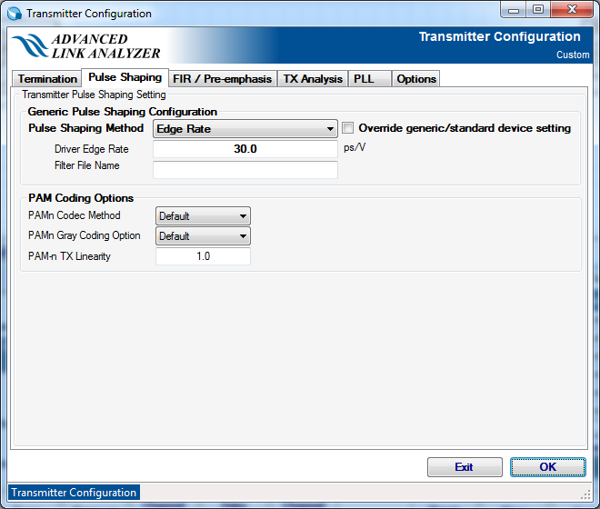Click the window resize grip icon
This screenshot has height=509, width=600.
pos(585,495)
